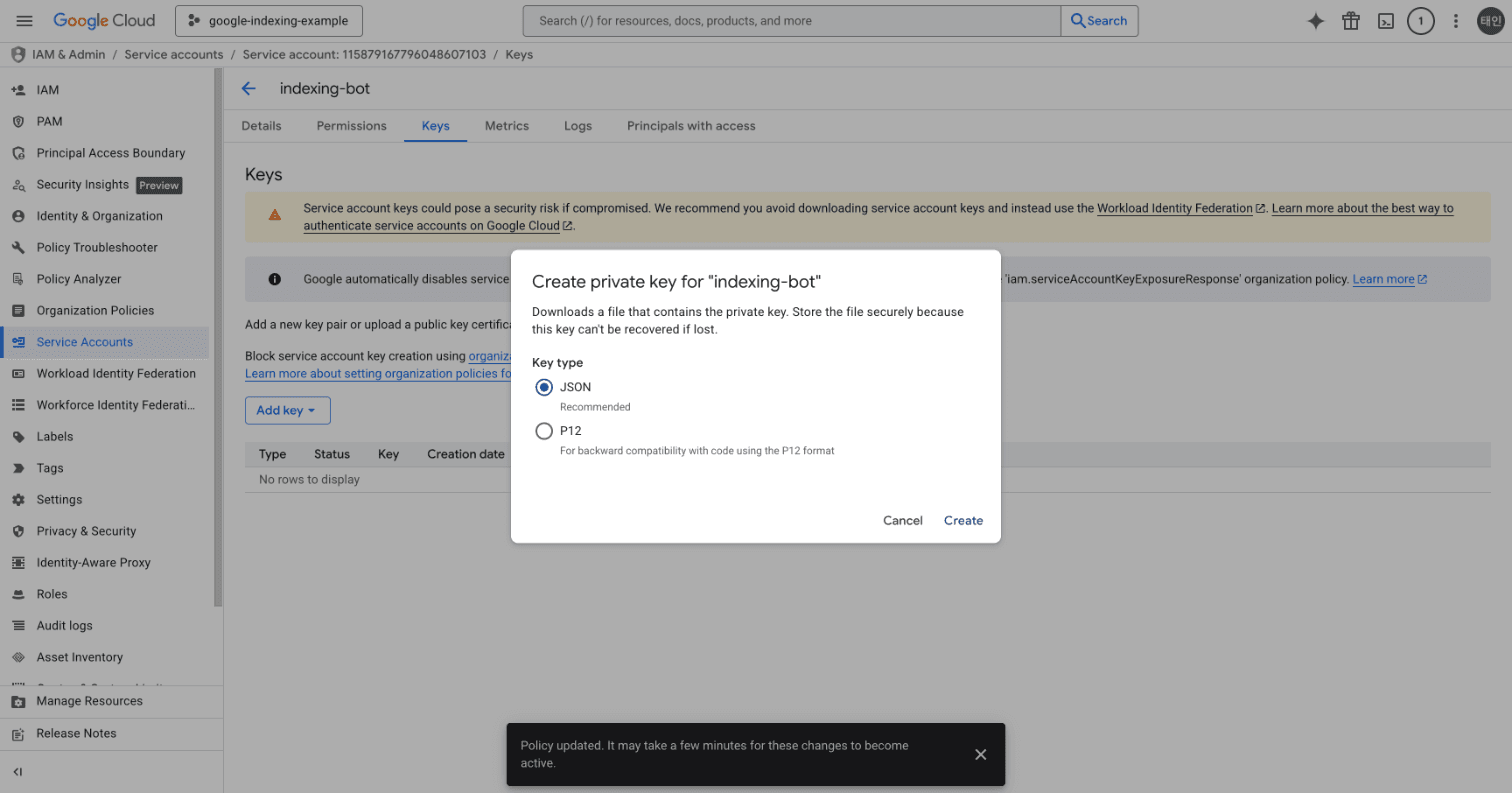
Task: Activate Cloud Shell terminal icon
Action: click(1386, 21)
